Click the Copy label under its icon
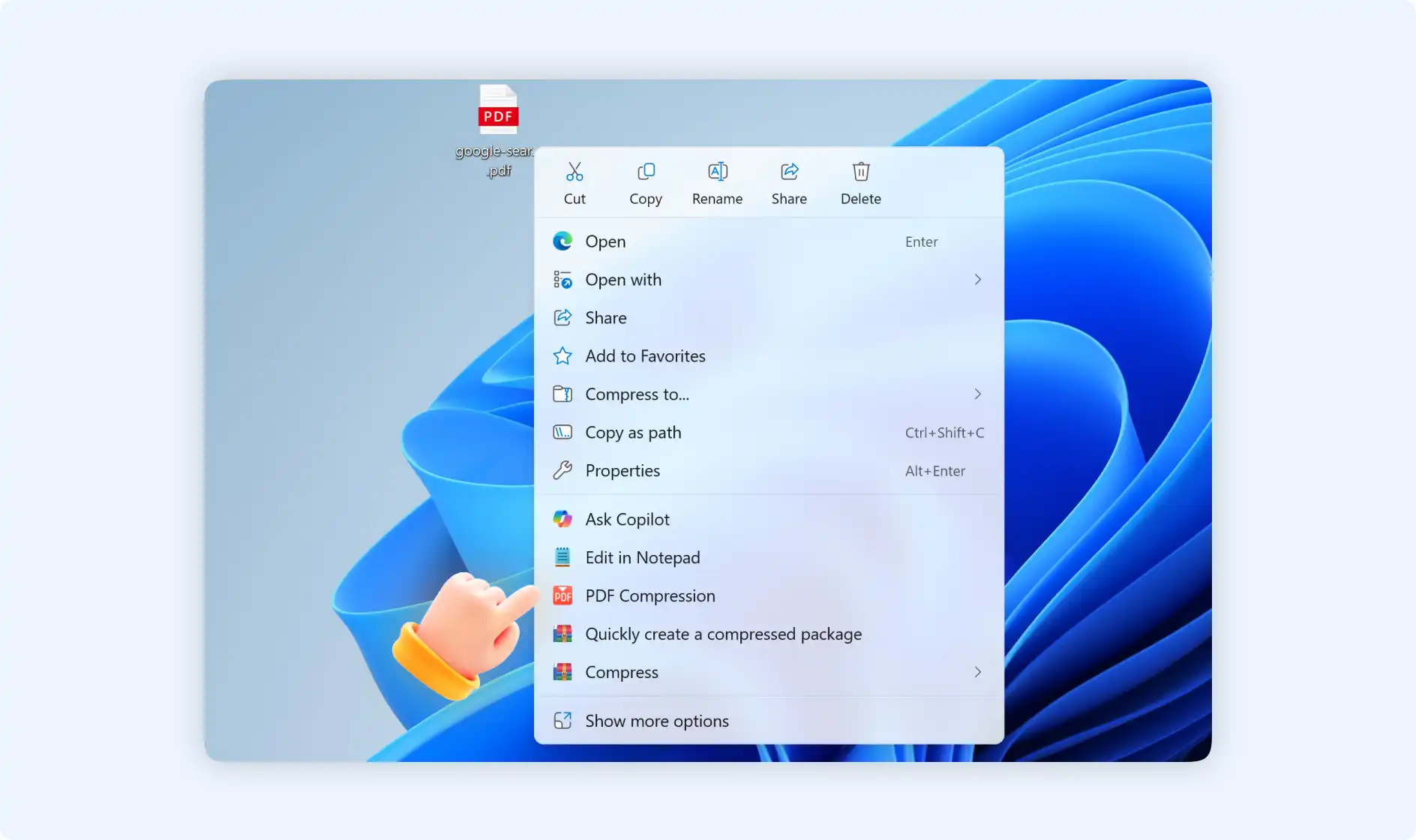 (x=646, y=199)
